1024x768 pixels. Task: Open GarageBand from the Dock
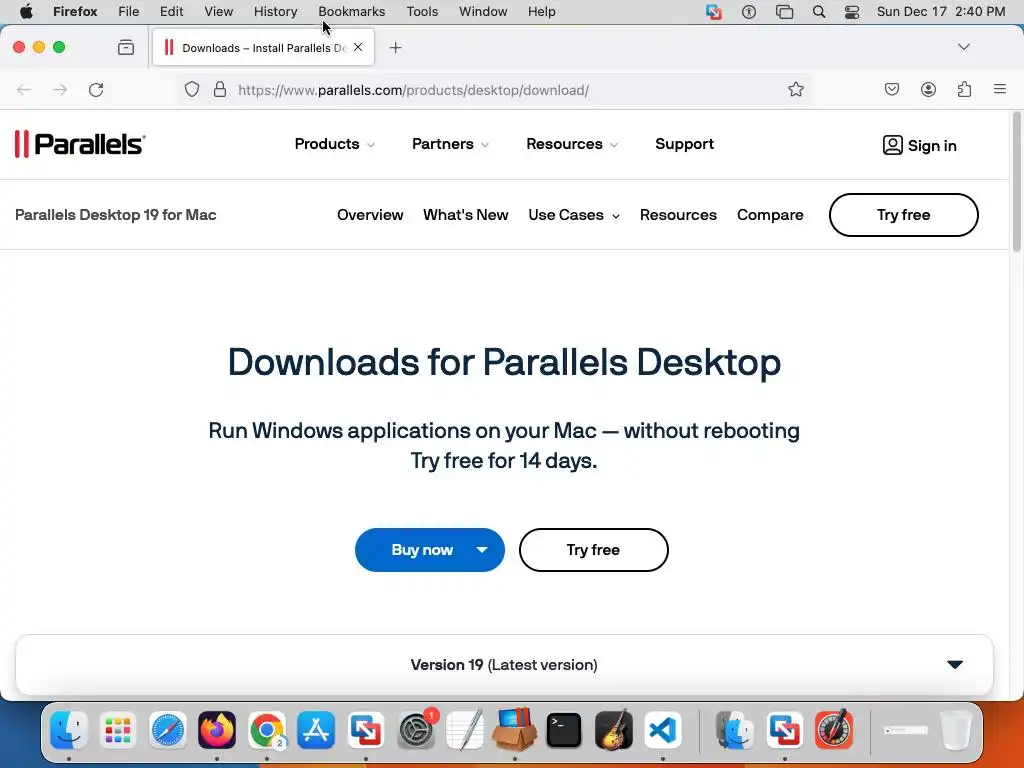coord(613,729)
